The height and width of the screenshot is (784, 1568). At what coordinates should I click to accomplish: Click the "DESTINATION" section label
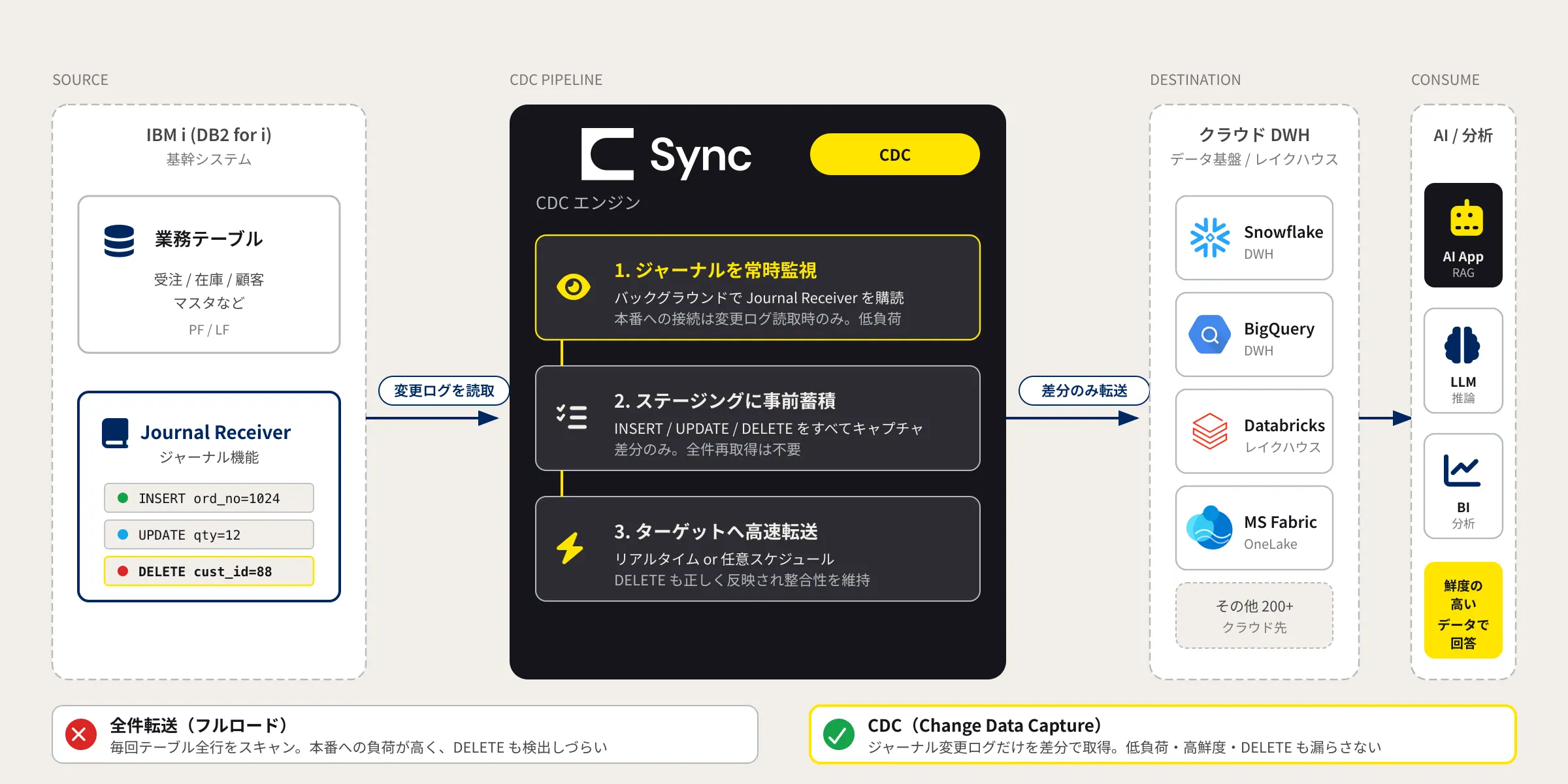[1196, 80]
